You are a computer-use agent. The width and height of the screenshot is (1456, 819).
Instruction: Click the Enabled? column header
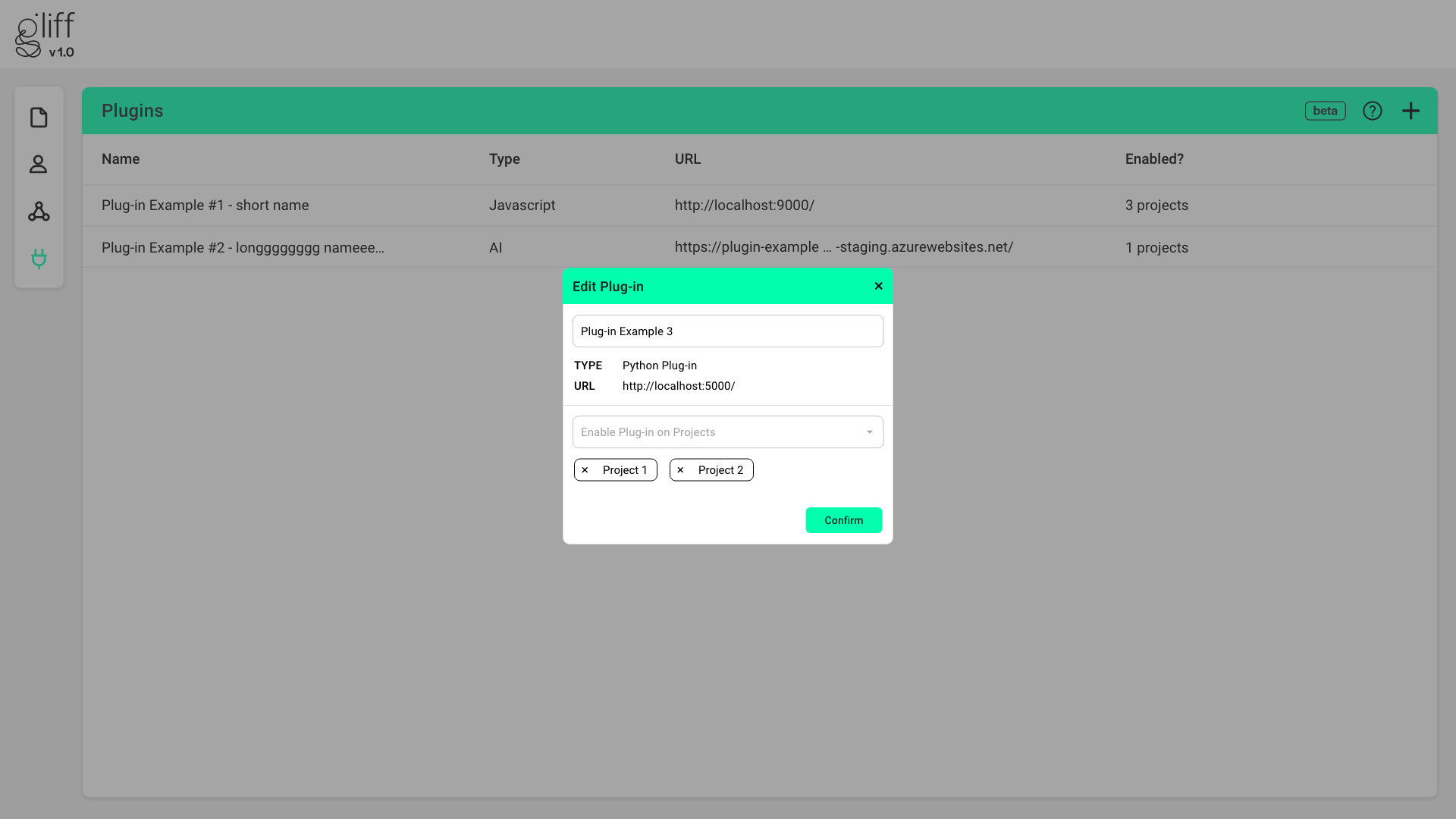tap(1154, 159)
